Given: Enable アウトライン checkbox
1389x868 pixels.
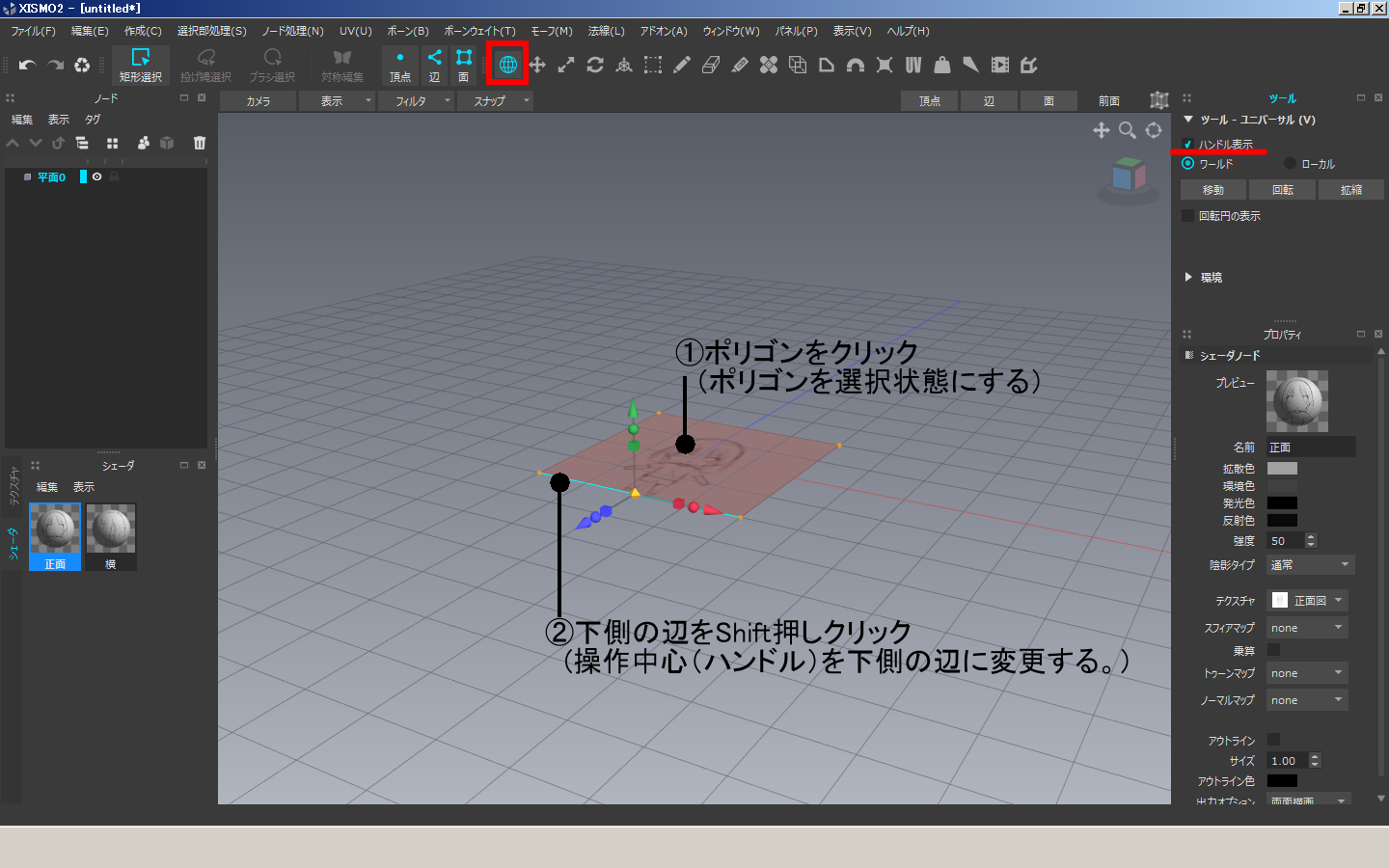Looking at the screenshot, I should pyautogui.click(x=1273, y=740).
